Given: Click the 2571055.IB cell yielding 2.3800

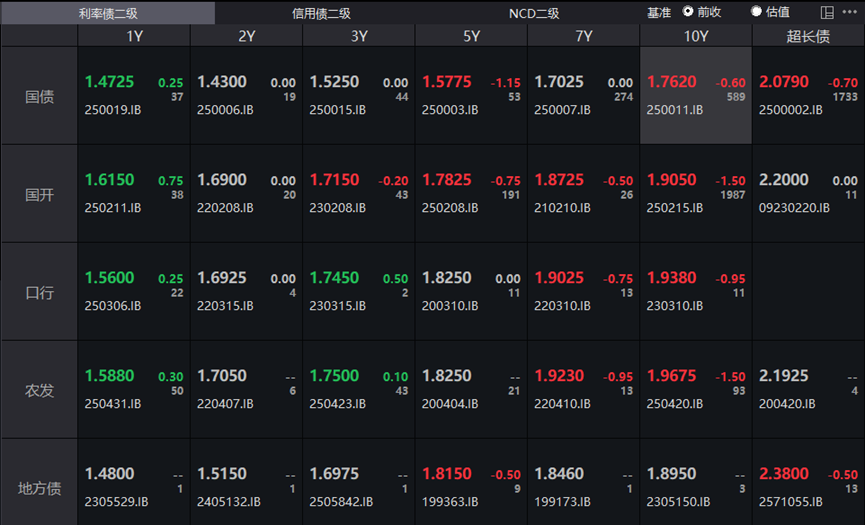Looking at the screenshot, I should click(808, 486).
